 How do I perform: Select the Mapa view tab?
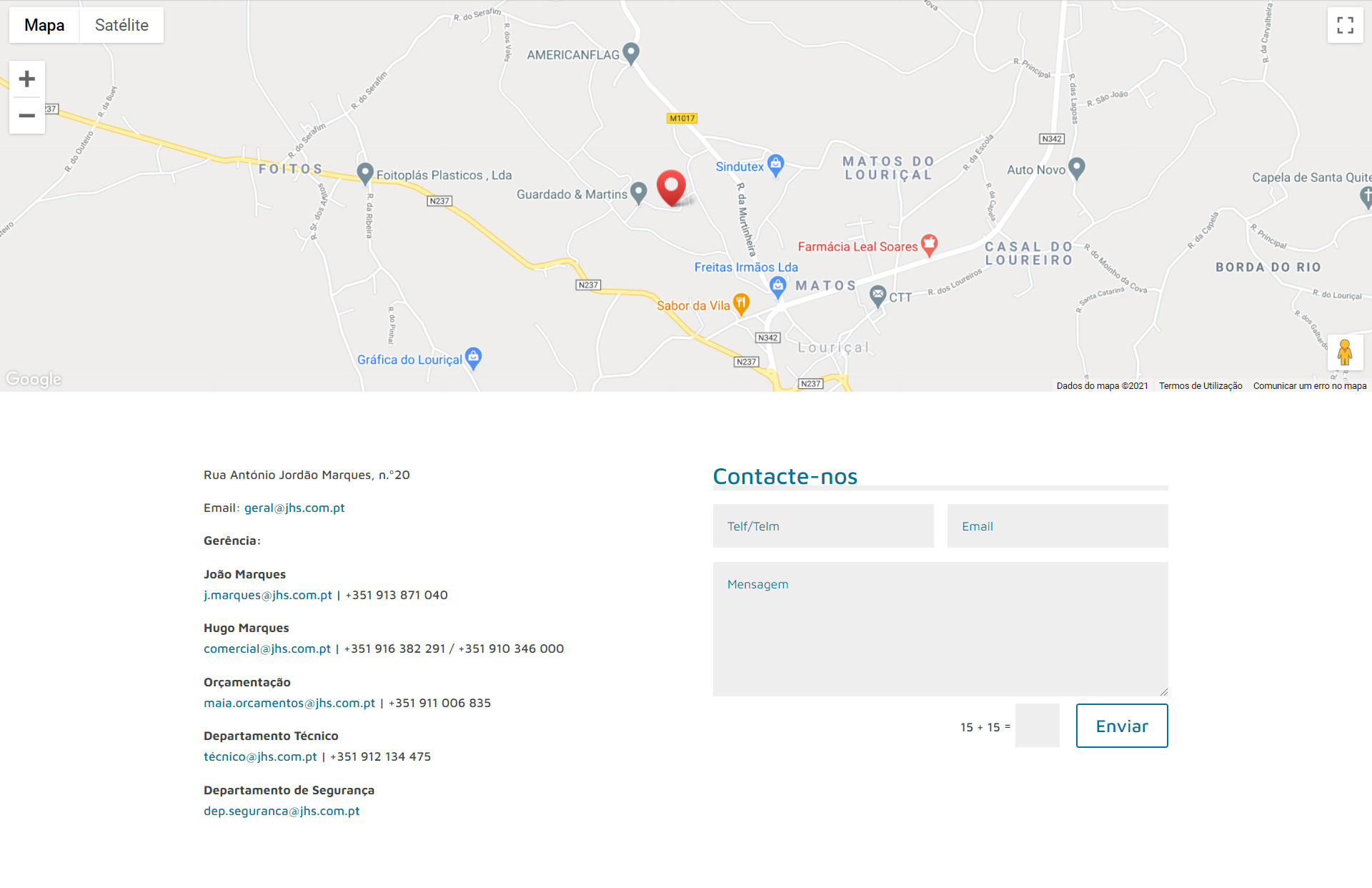click(44, 25)
